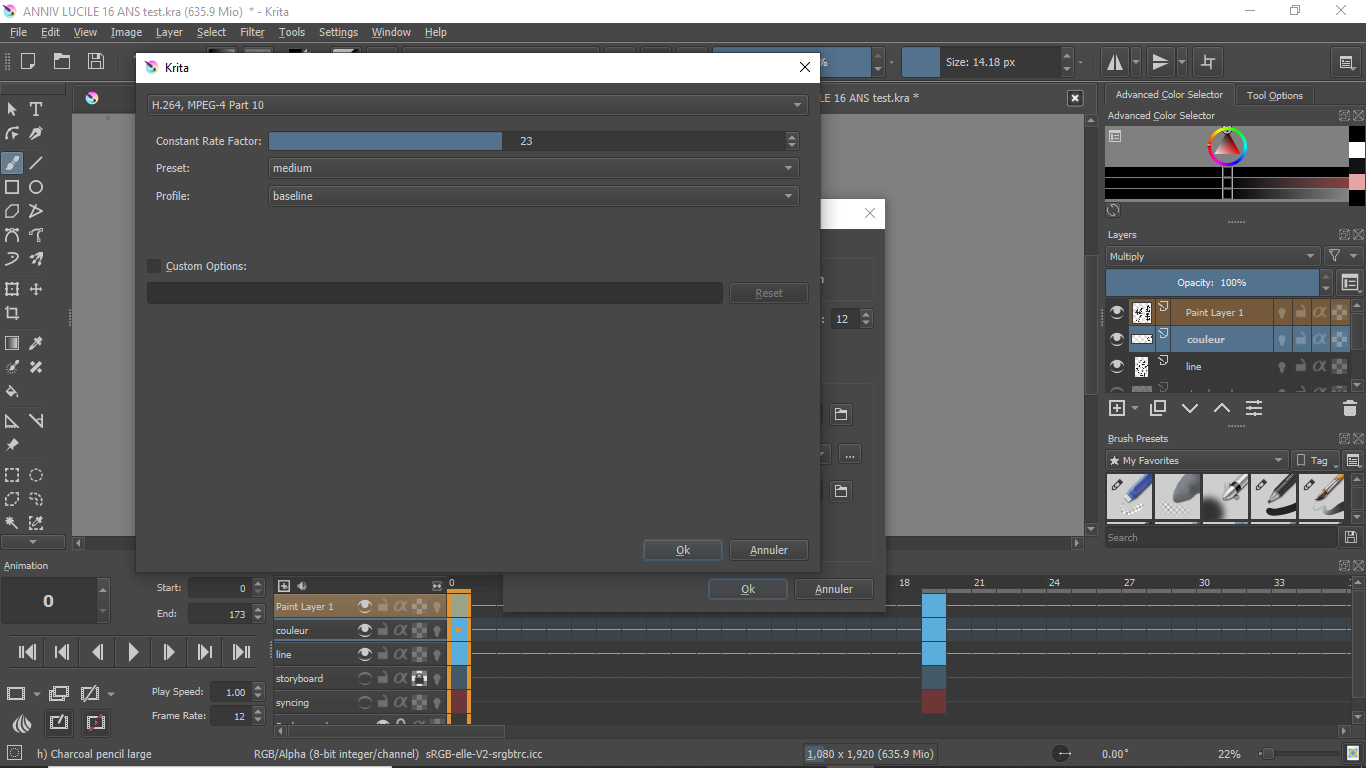The width and height of the screenshot is (1366, 768).
Task: Open the Filter menu
Action: point(252,32)
